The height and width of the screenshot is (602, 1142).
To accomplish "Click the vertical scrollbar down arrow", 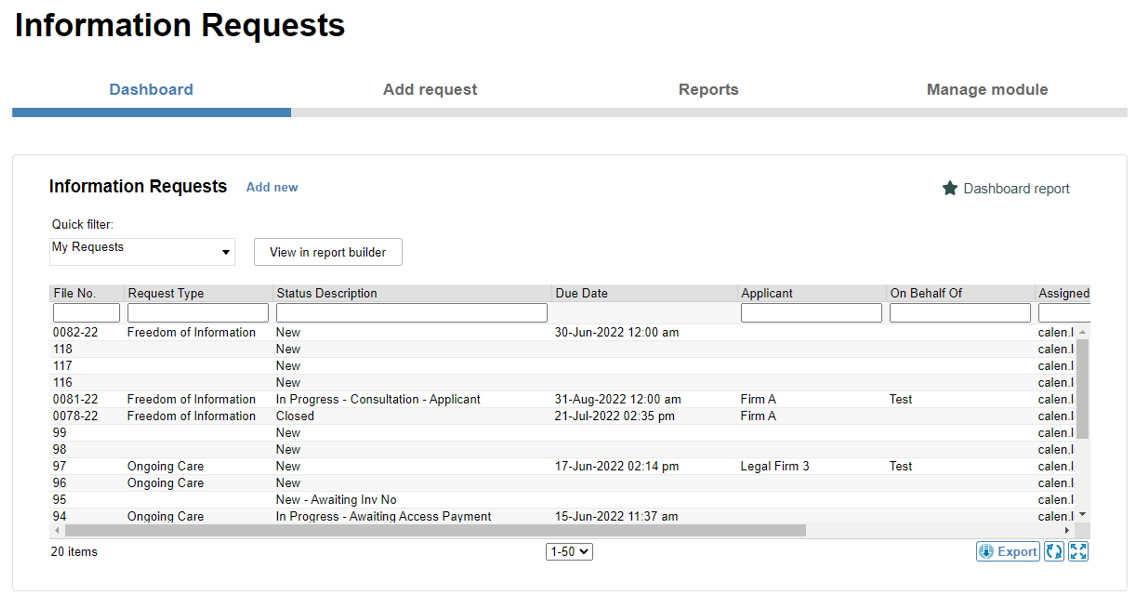I will pos(1083,515).
